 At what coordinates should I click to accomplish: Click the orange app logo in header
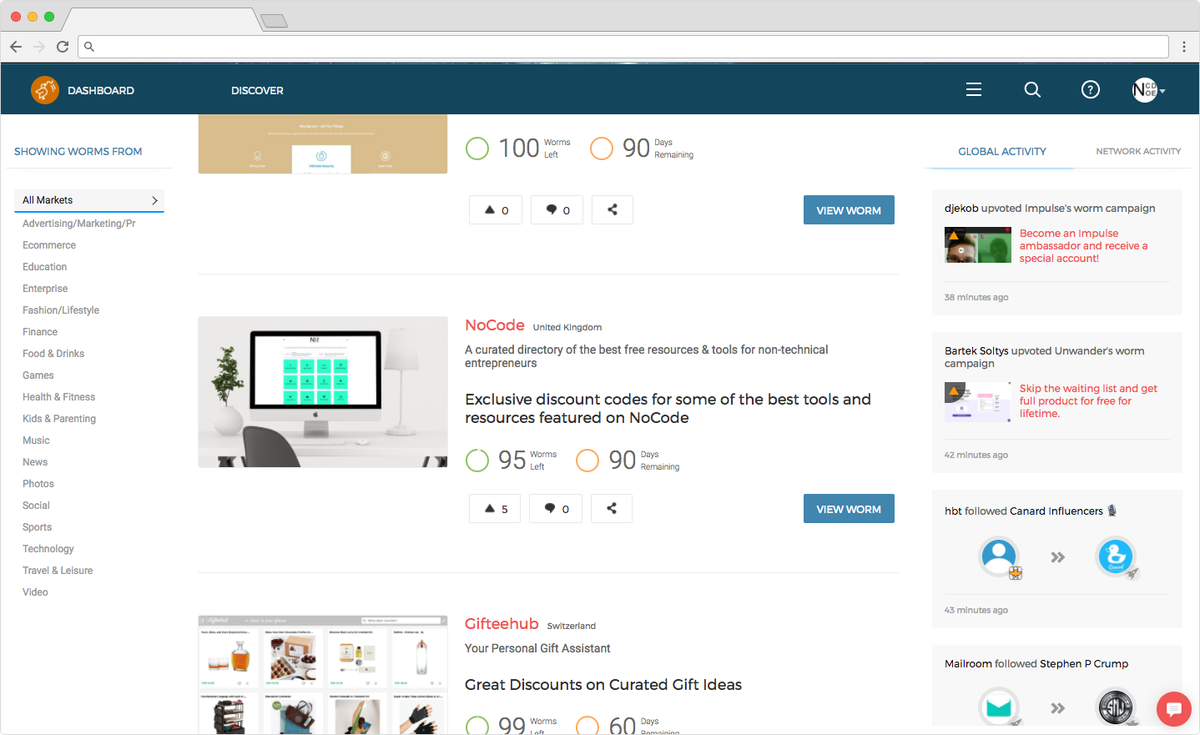[45, 90]
